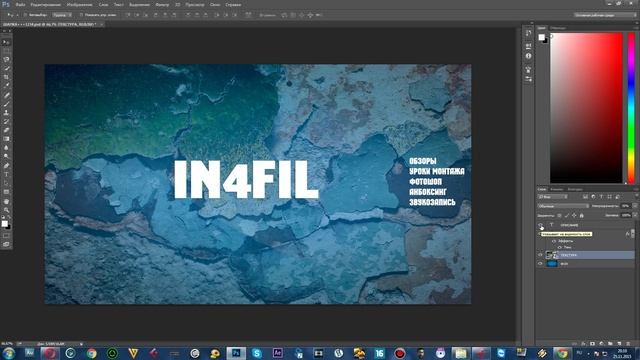Select the Clone Stamp tool
The height and width of the screenshot is (360, 640).
(6, 113)
